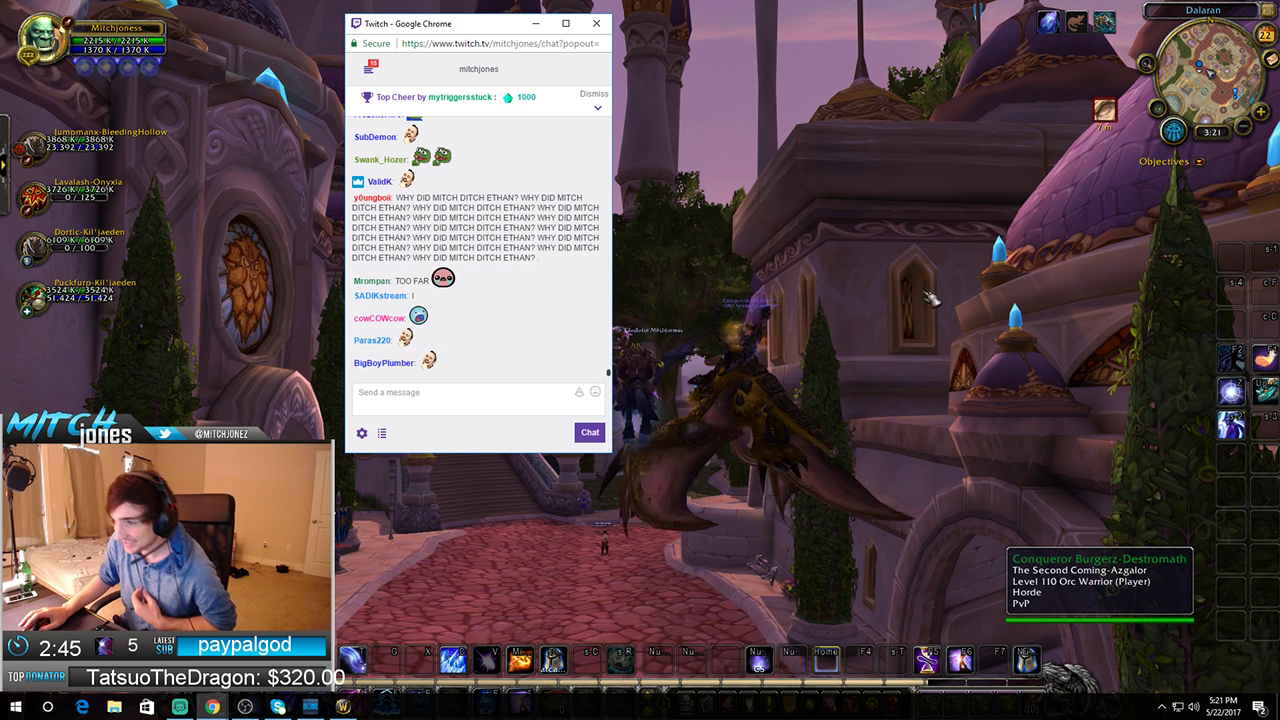This screenshot has width=1280, height=720.
Task: Open Twitch chat settings gear
Action: coord(362,433)
